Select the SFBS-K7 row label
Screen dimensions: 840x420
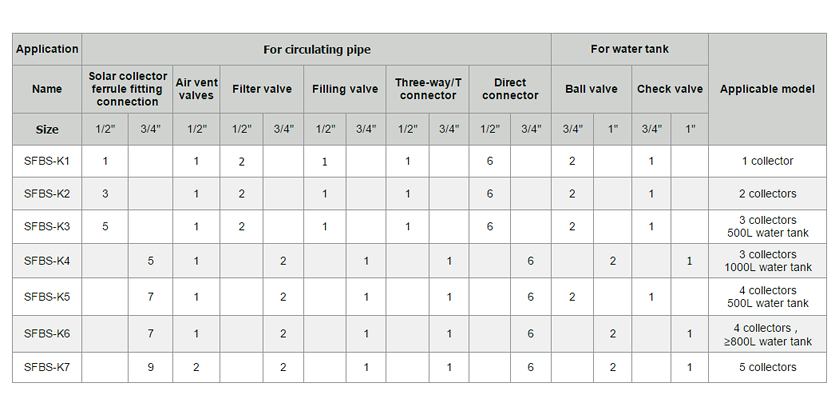click(47, 367)
